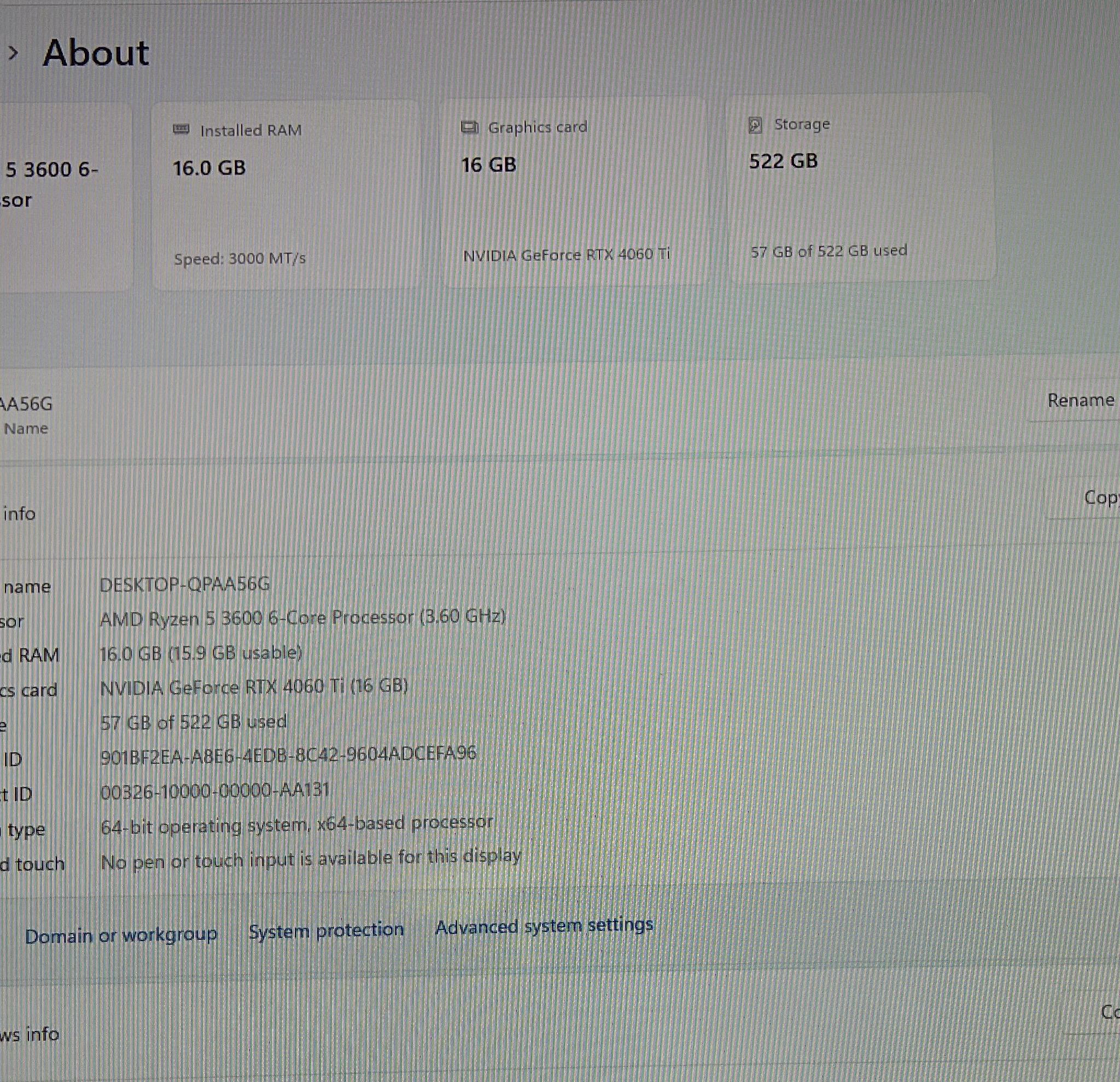This screenshot has width=1120, height=1082.
Task: Click the 16.0 GB RAM value in the card
Action: tap(209, 168)
